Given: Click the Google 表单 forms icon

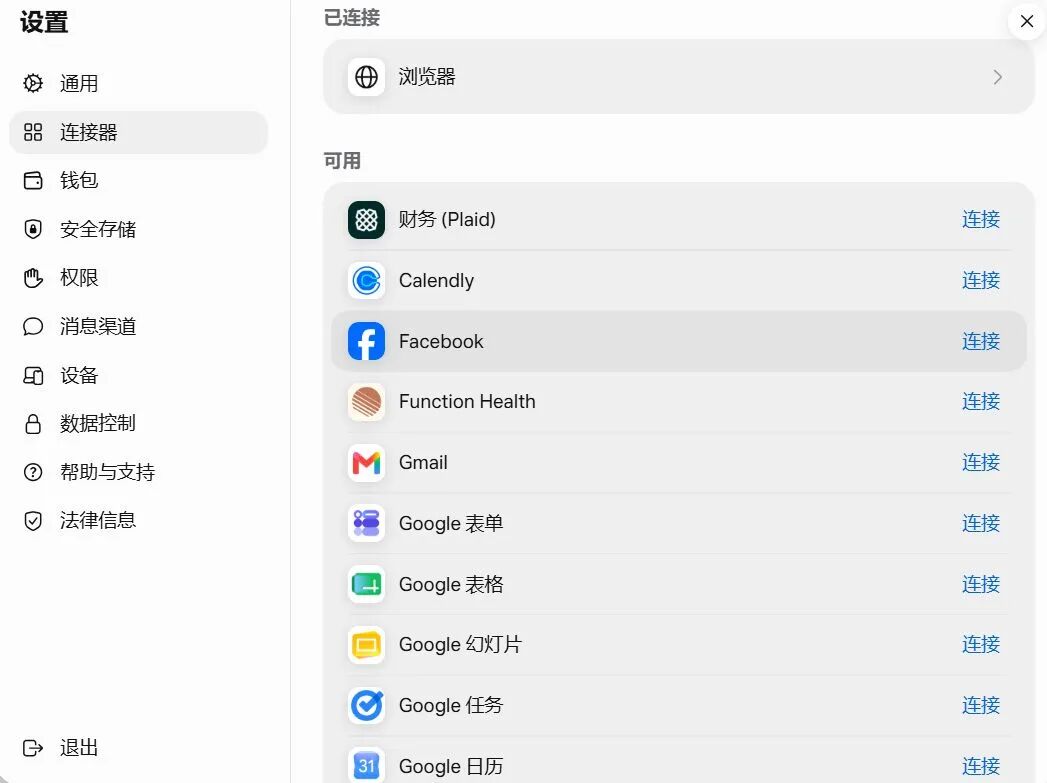Looking at the screenshot, I should pyautogui.click(x=366, y=523).
